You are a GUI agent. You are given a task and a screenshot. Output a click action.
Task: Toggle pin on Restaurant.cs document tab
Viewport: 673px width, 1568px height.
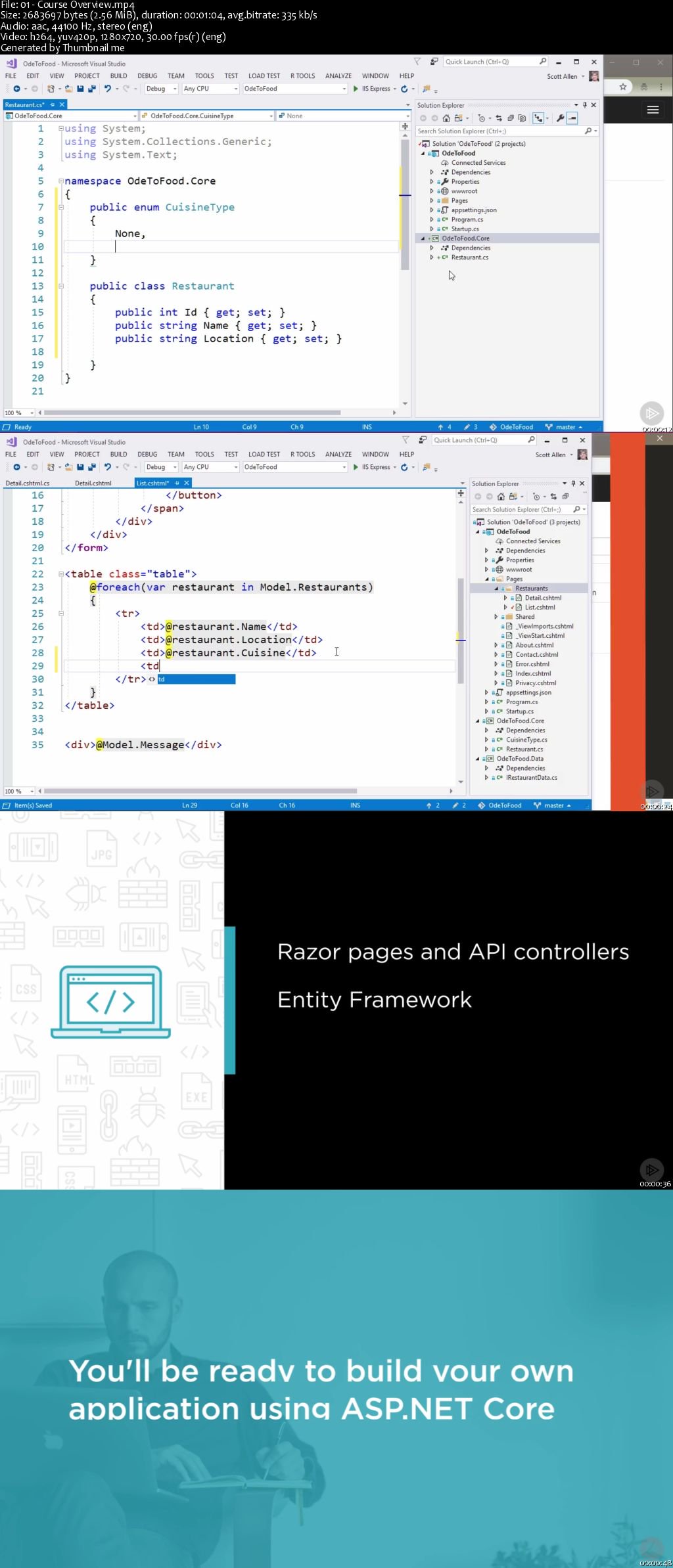click(x=53, y=105)
